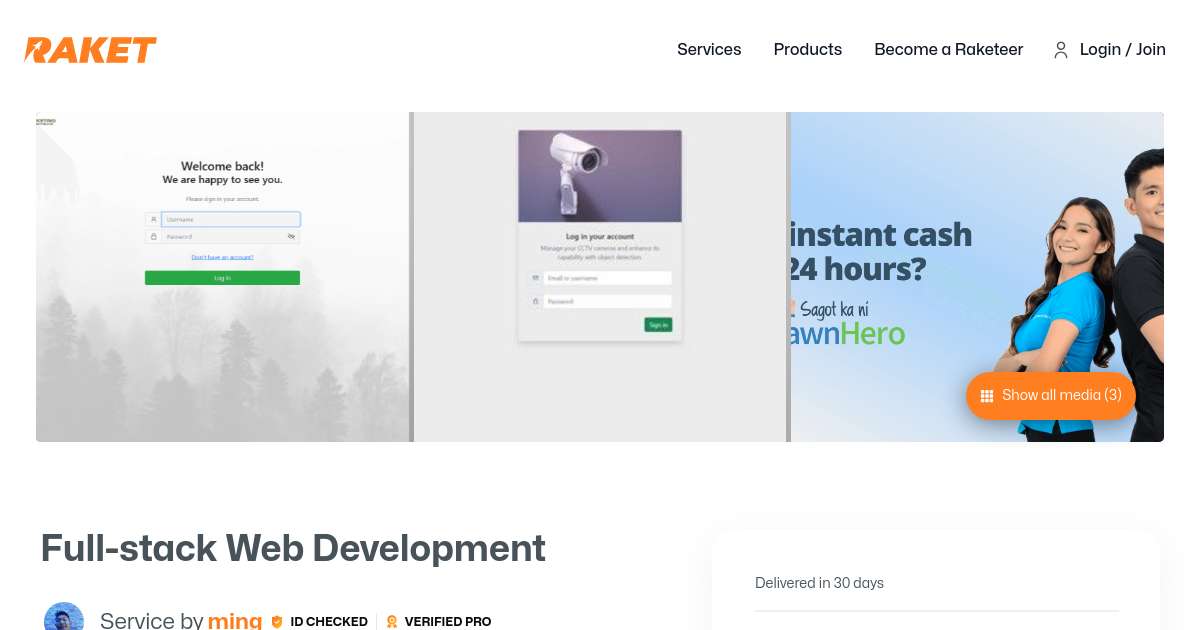This screenshot has width=1200, height=630.
Task: Click the Verified Pro ribbon badge icon
Action: click(x=392, y=621)
